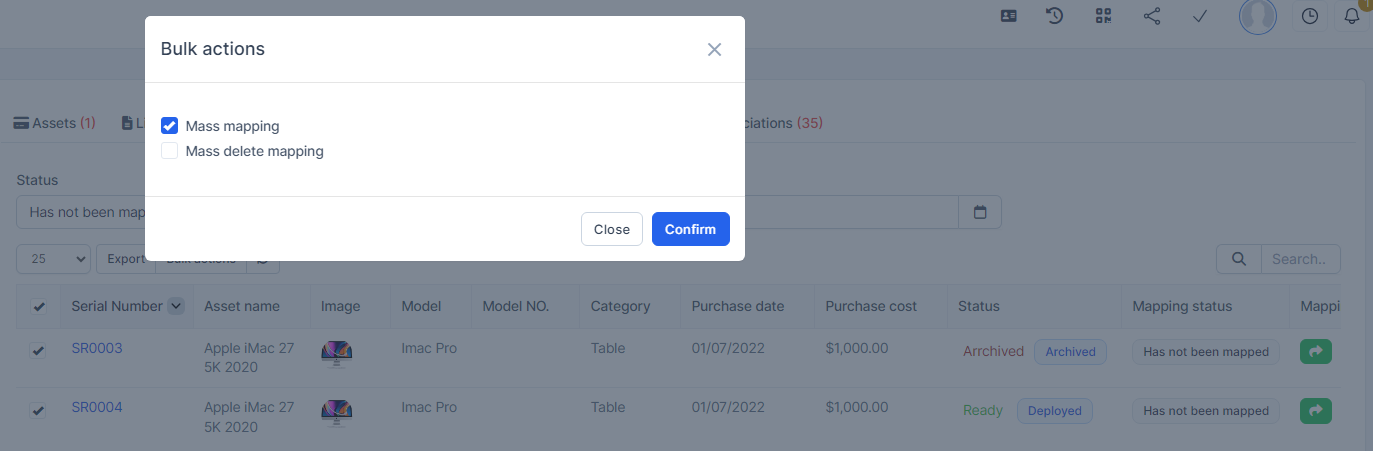Click the search magnifier icon
The image size is (1373, 451).
(x=1239, y=259)
